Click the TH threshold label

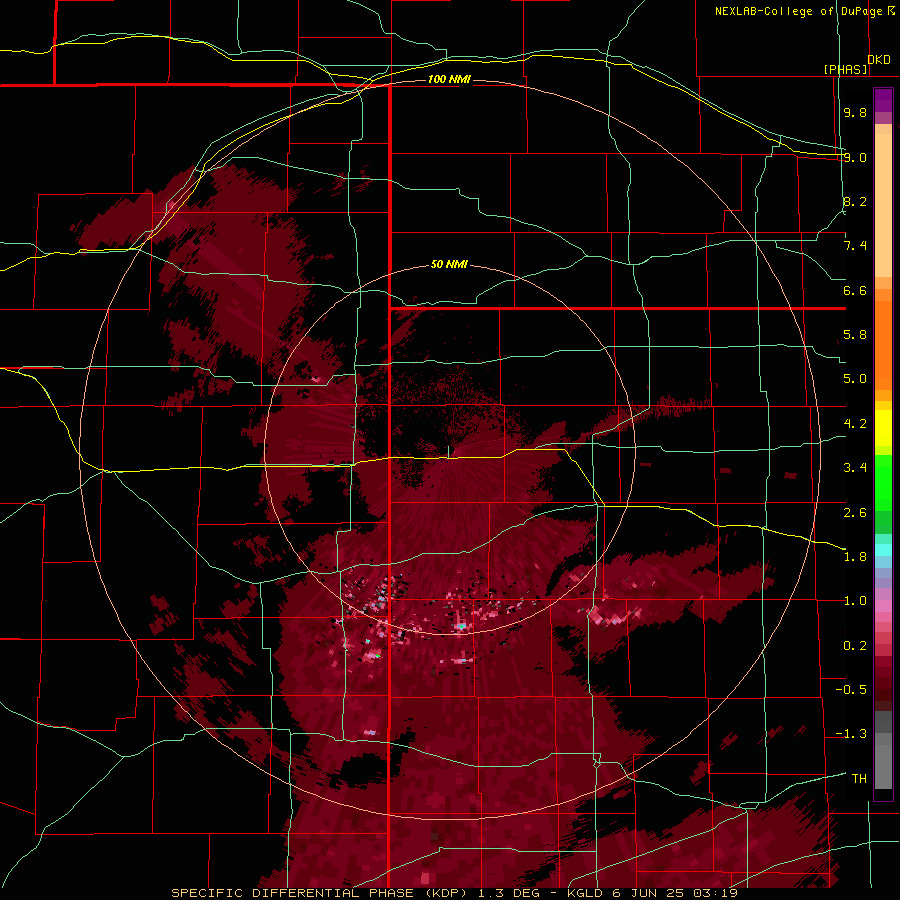(859, 779)
